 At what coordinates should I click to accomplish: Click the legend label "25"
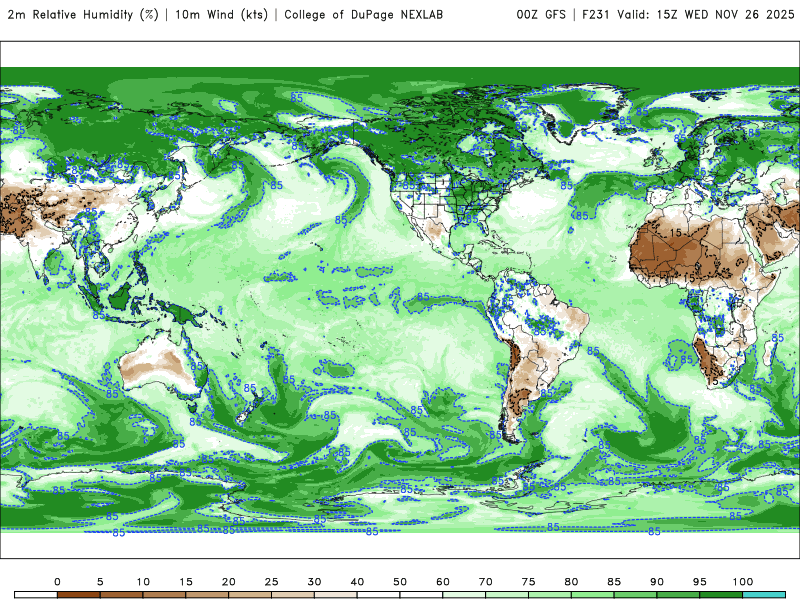pyautogui.click(x=271, y=582)
